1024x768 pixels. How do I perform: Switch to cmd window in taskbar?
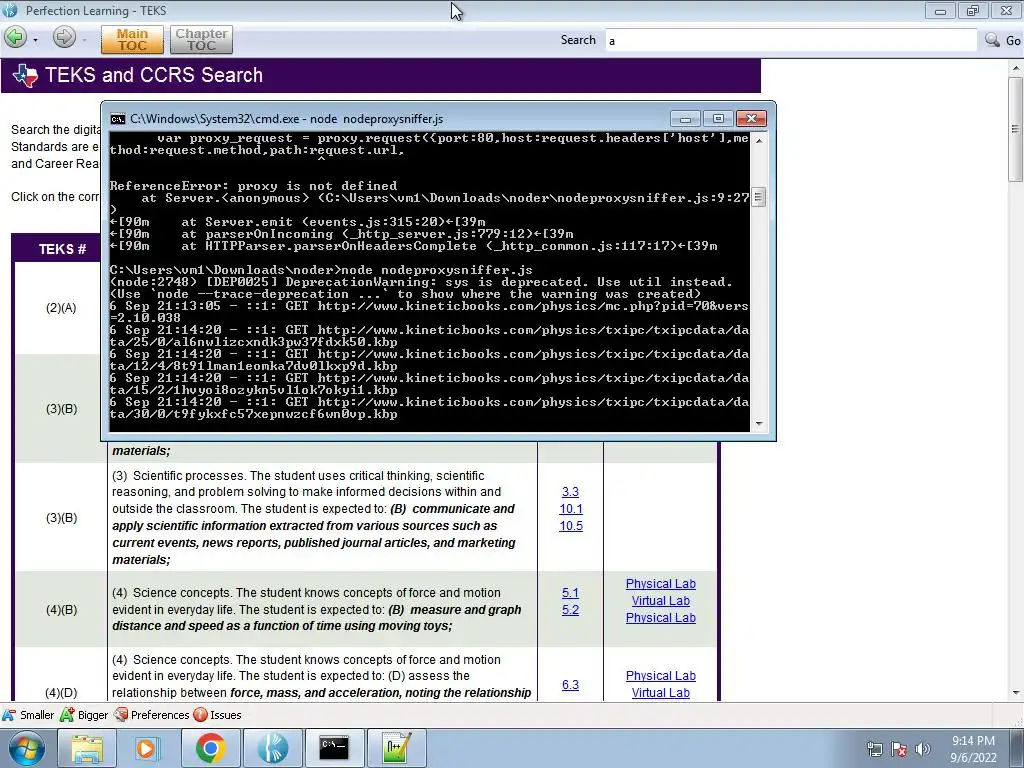[x=334, y=748]
